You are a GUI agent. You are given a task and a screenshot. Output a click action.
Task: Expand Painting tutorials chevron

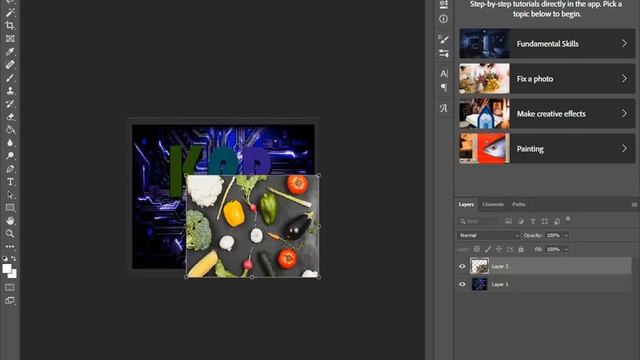[624, 149]
